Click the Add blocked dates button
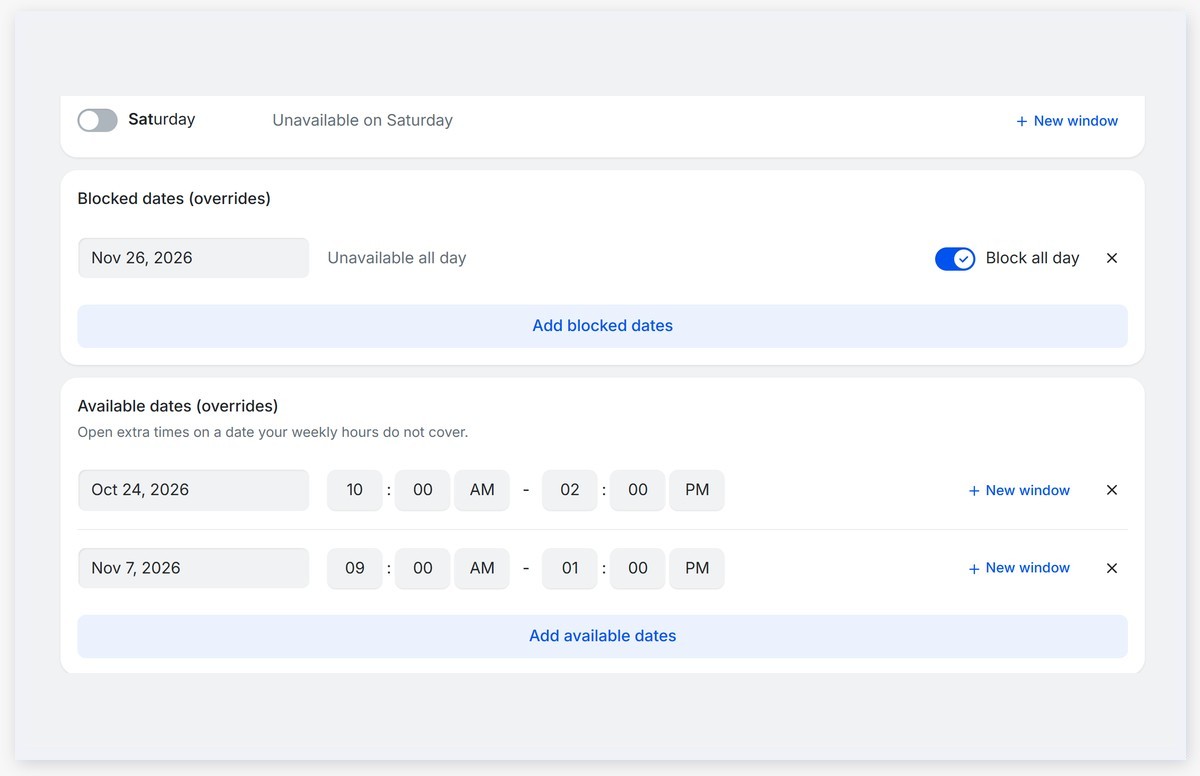The image size is (1200, 776). tap(603, 326)
